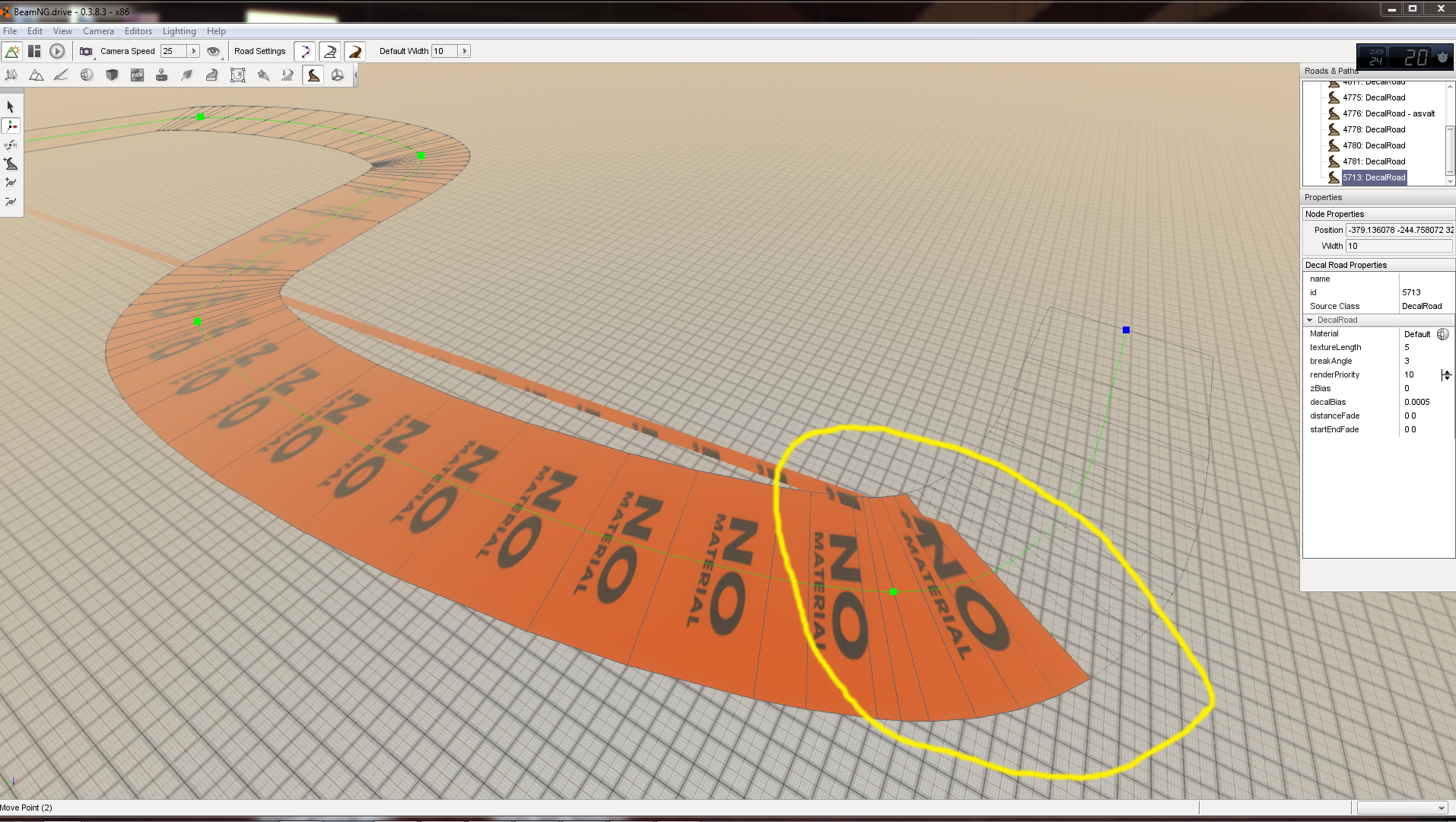Choose the Remove Point tool

coord(11,202)
